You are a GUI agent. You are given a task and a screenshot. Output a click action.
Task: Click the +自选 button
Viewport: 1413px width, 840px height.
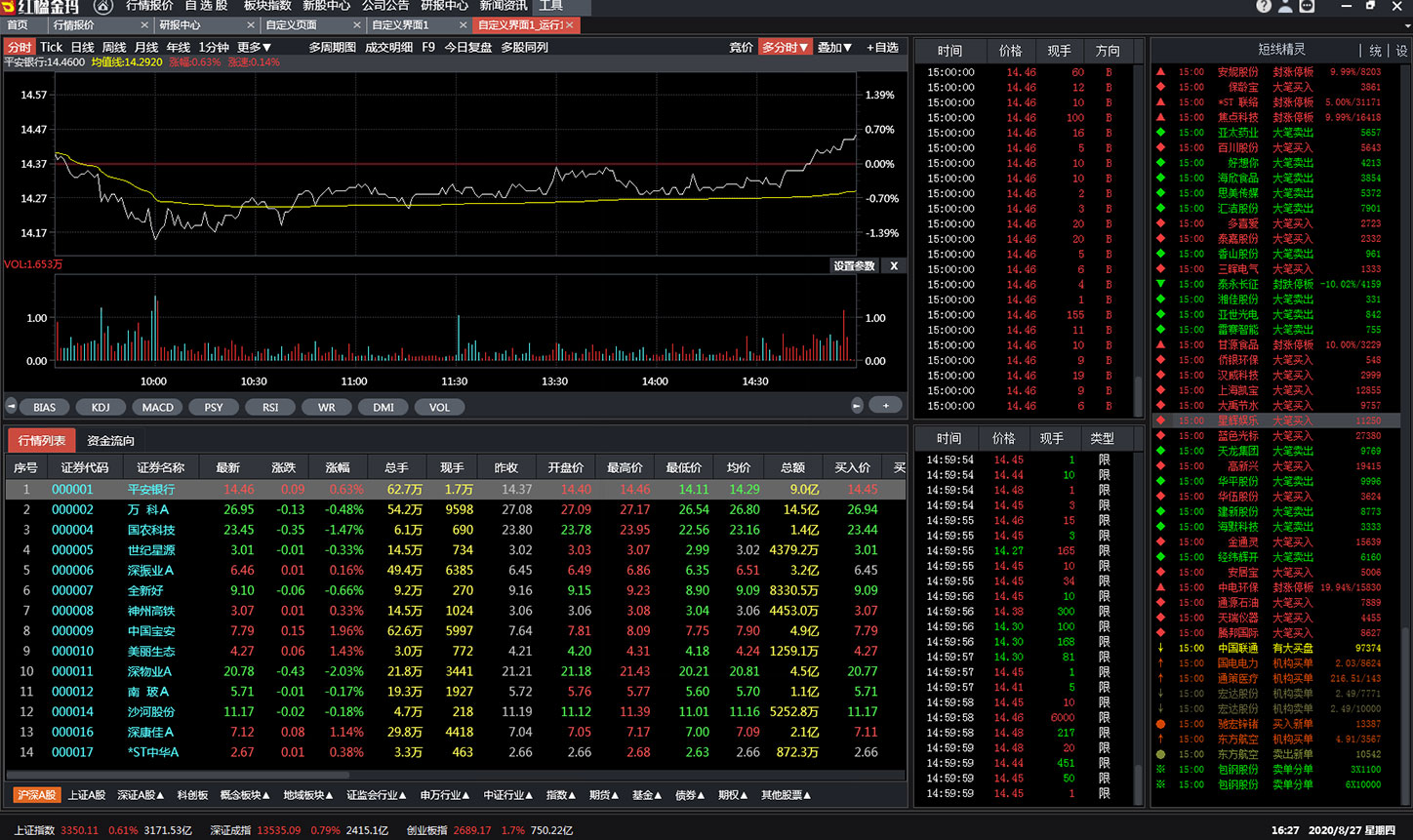pos(882,47)
